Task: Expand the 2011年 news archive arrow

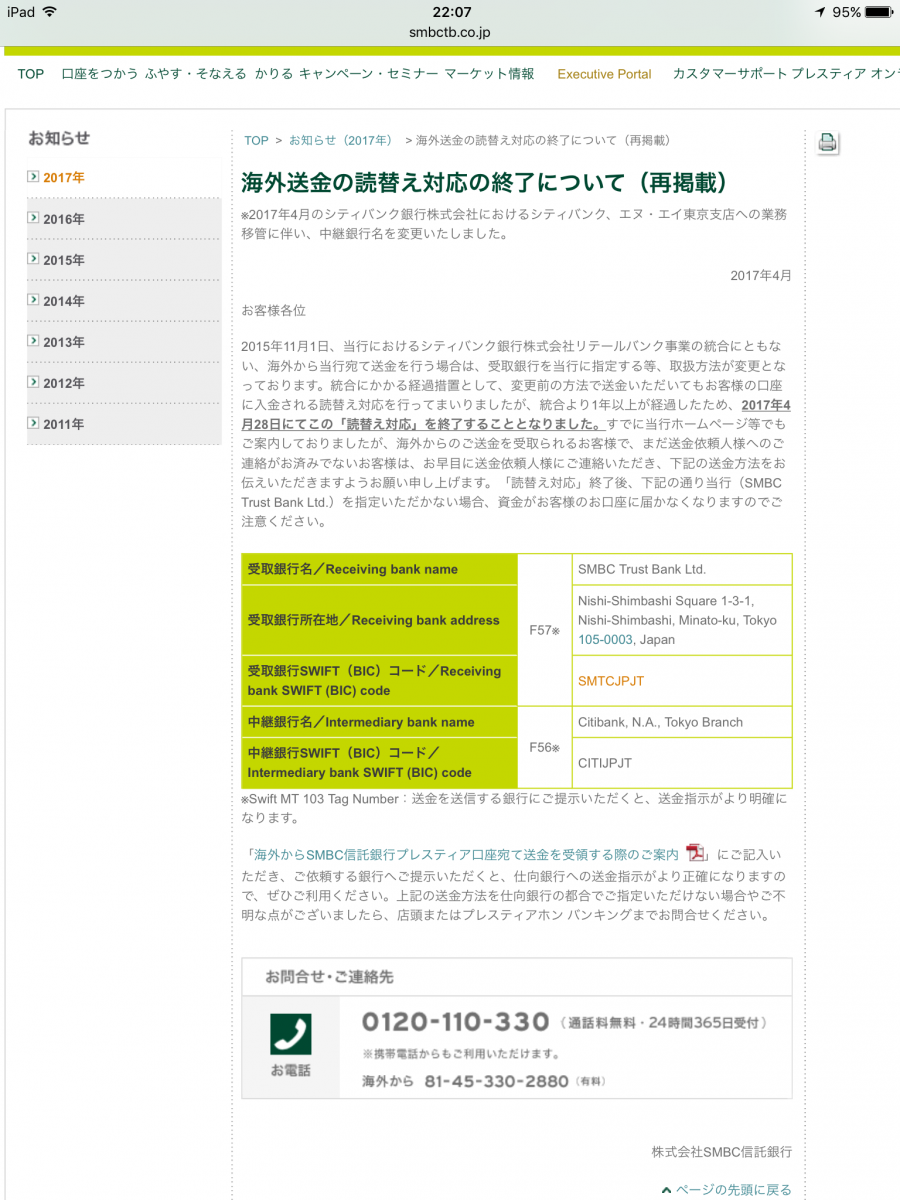Action: click(33, 422)
